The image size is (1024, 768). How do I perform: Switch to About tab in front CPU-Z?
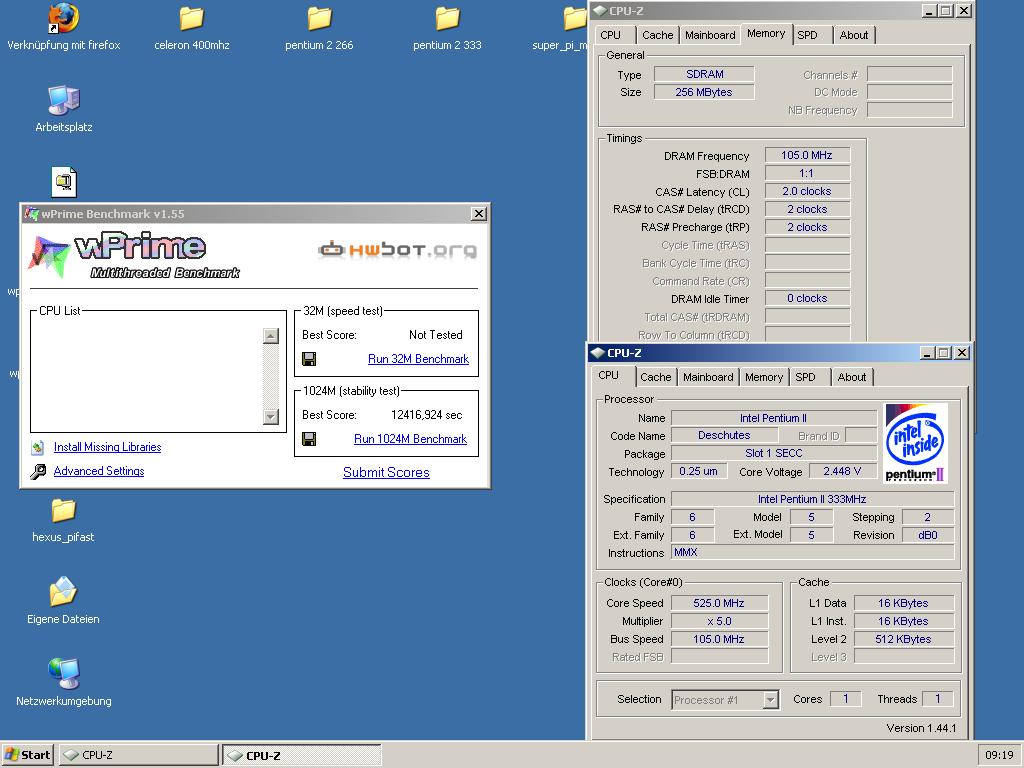(852, 377)
